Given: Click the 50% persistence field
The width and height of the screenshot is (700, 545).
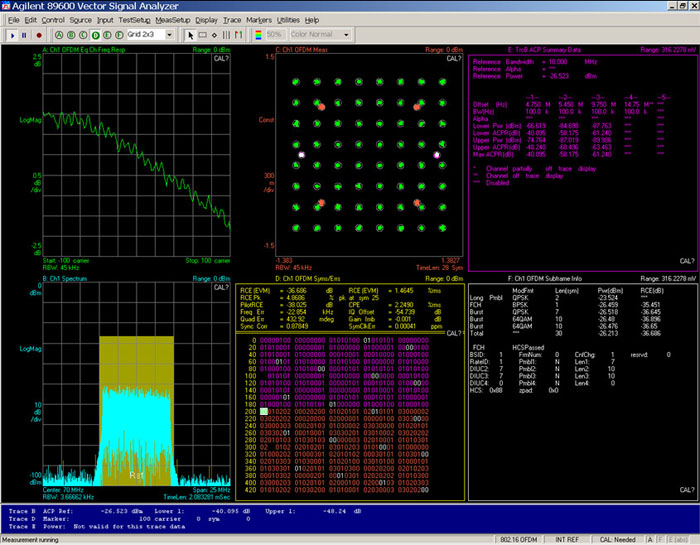Looking at the screenshot, I should (275, 34).
